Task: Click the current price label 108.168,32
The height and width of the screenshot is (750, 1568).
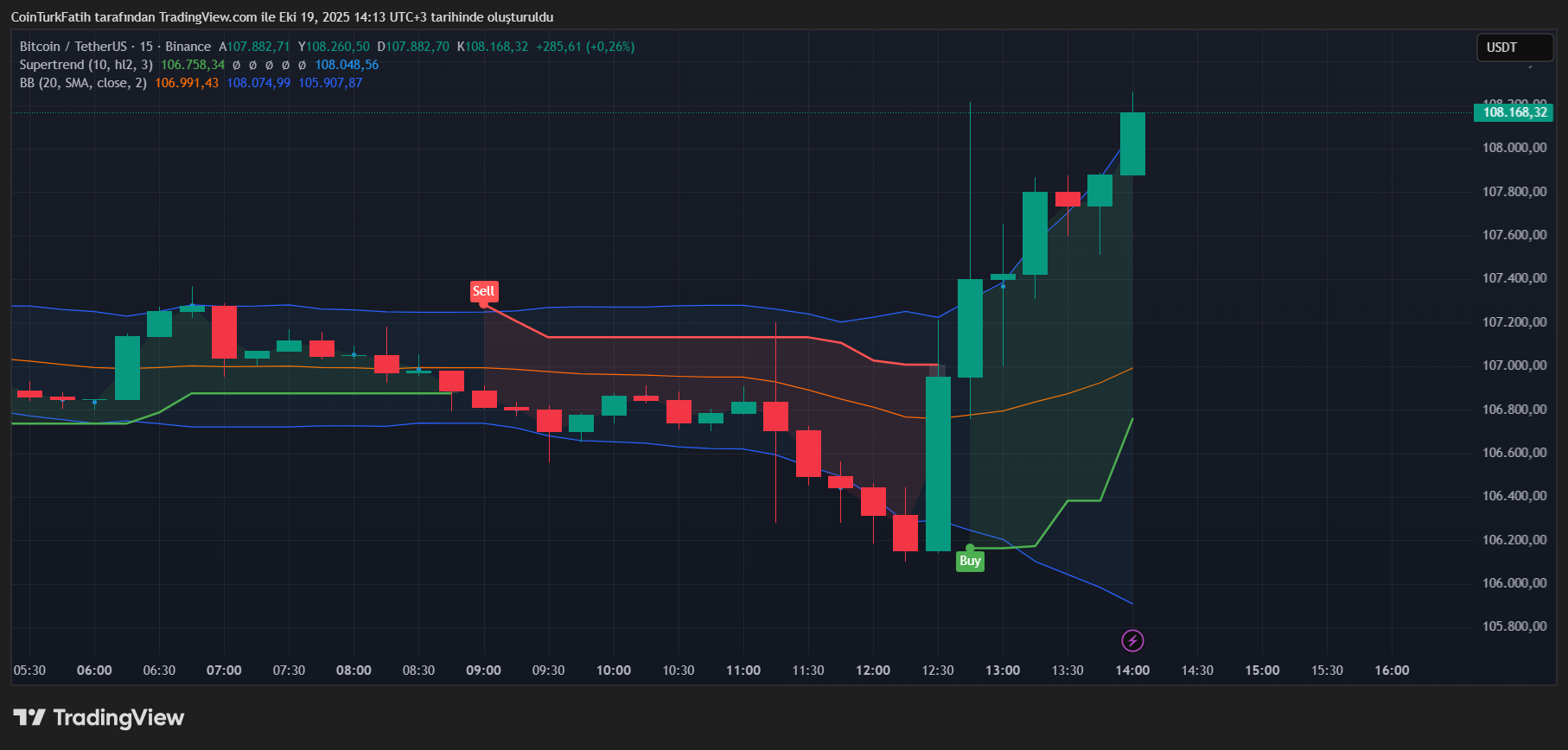Action: [x=1514, y=112]
